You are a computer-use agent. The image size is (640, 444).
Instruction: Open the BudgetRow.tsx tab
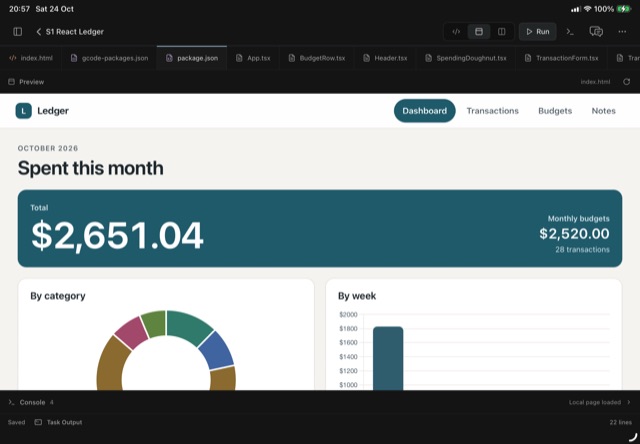tap(317, 58)
